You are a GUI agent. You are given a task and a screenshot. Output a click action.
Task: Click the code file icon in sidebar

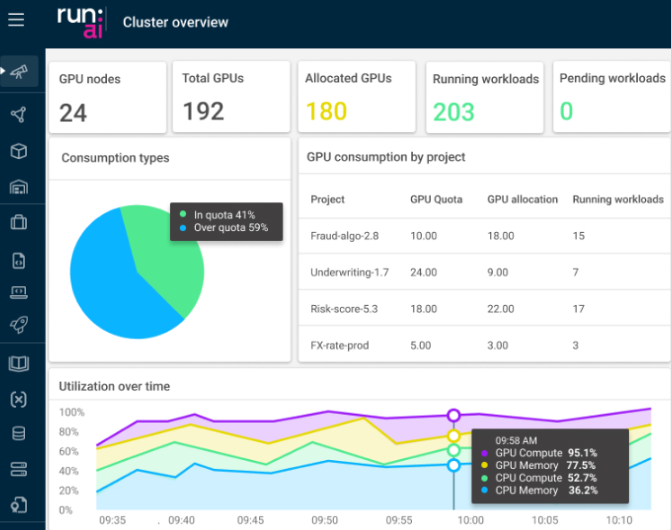click(18, 259)
